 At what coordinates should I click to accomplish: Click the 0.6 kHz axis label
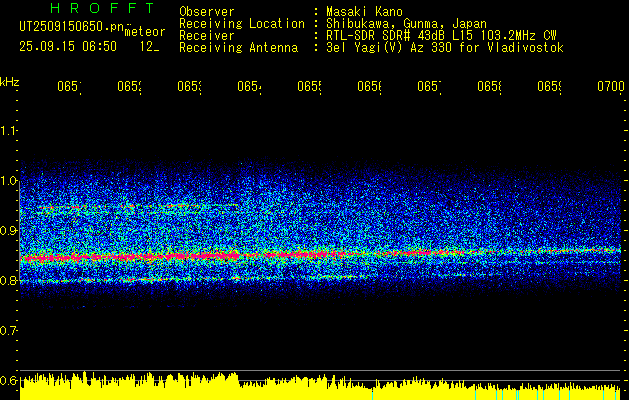click(x=8, y=380)
